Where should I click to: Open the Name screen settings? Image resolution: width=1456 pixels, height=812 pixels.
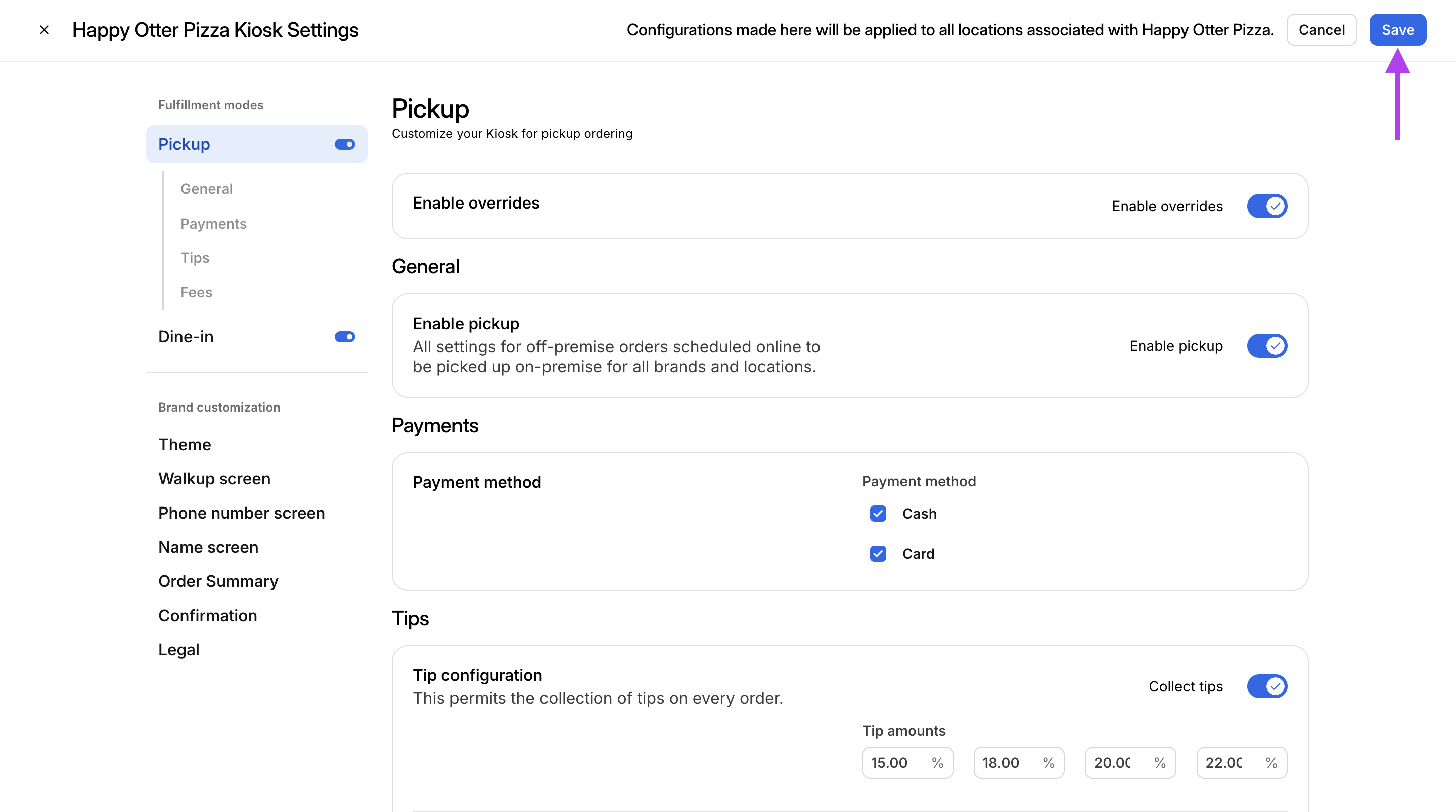(x=208, y=547)
